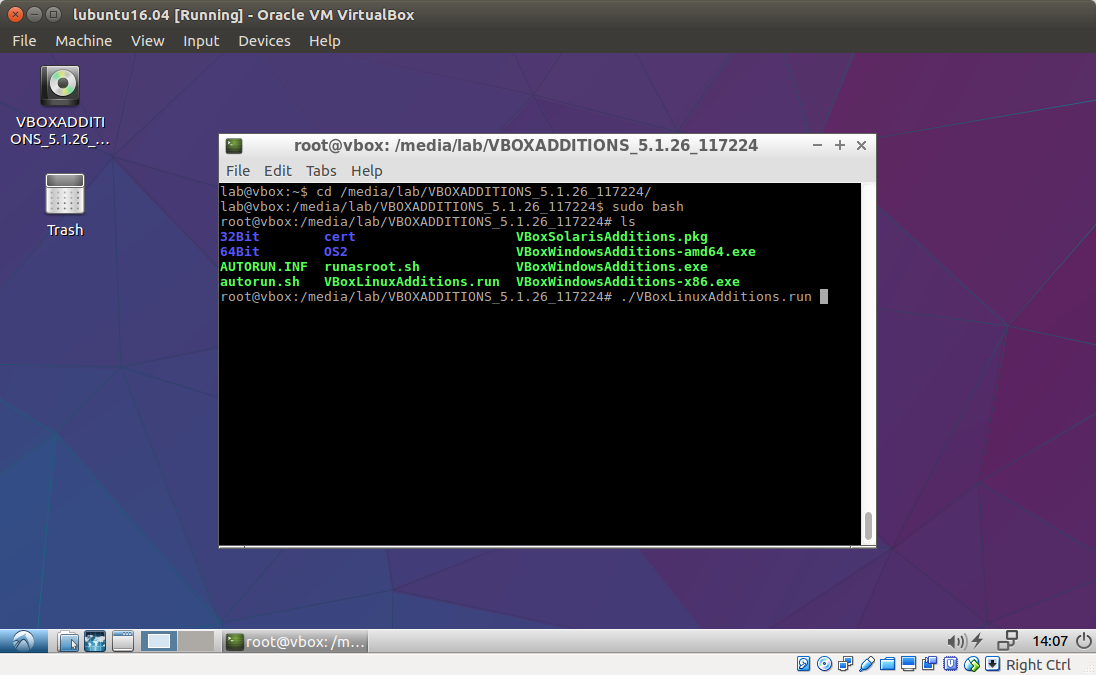Click autorun.sh in the terminal listing
This screenshot has width=1096, height=675.
pyautogui.click(x=260, y=282)
